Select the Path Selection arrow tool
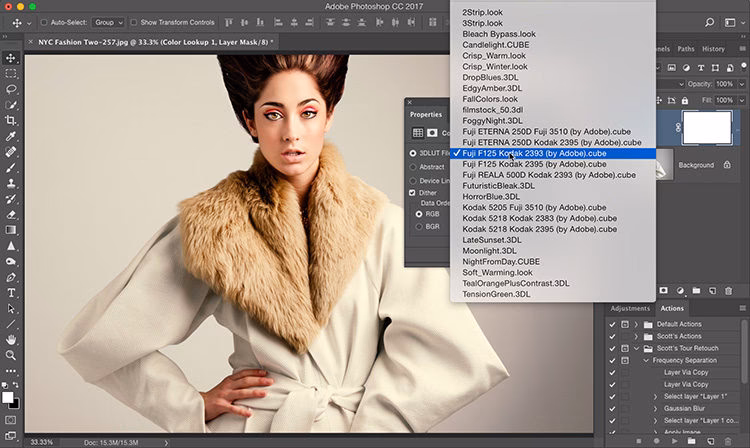 pos(11,308)
